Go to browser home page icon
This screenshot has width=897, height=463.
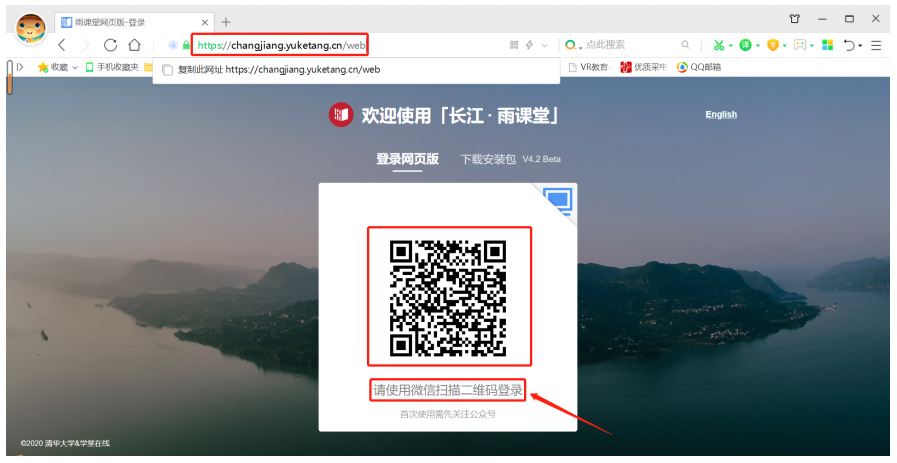click(x=134, y=45)
